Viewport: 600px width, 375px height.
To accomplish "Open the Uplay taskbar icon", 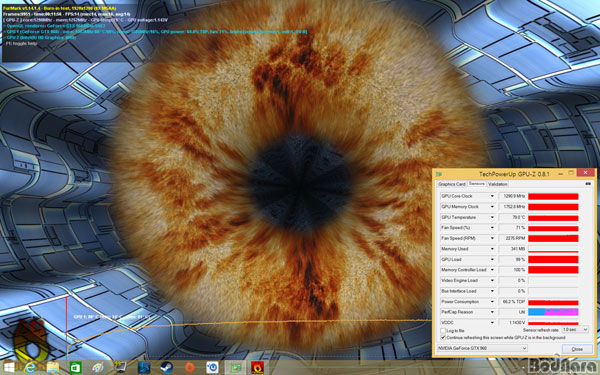I will click(212, 368).
